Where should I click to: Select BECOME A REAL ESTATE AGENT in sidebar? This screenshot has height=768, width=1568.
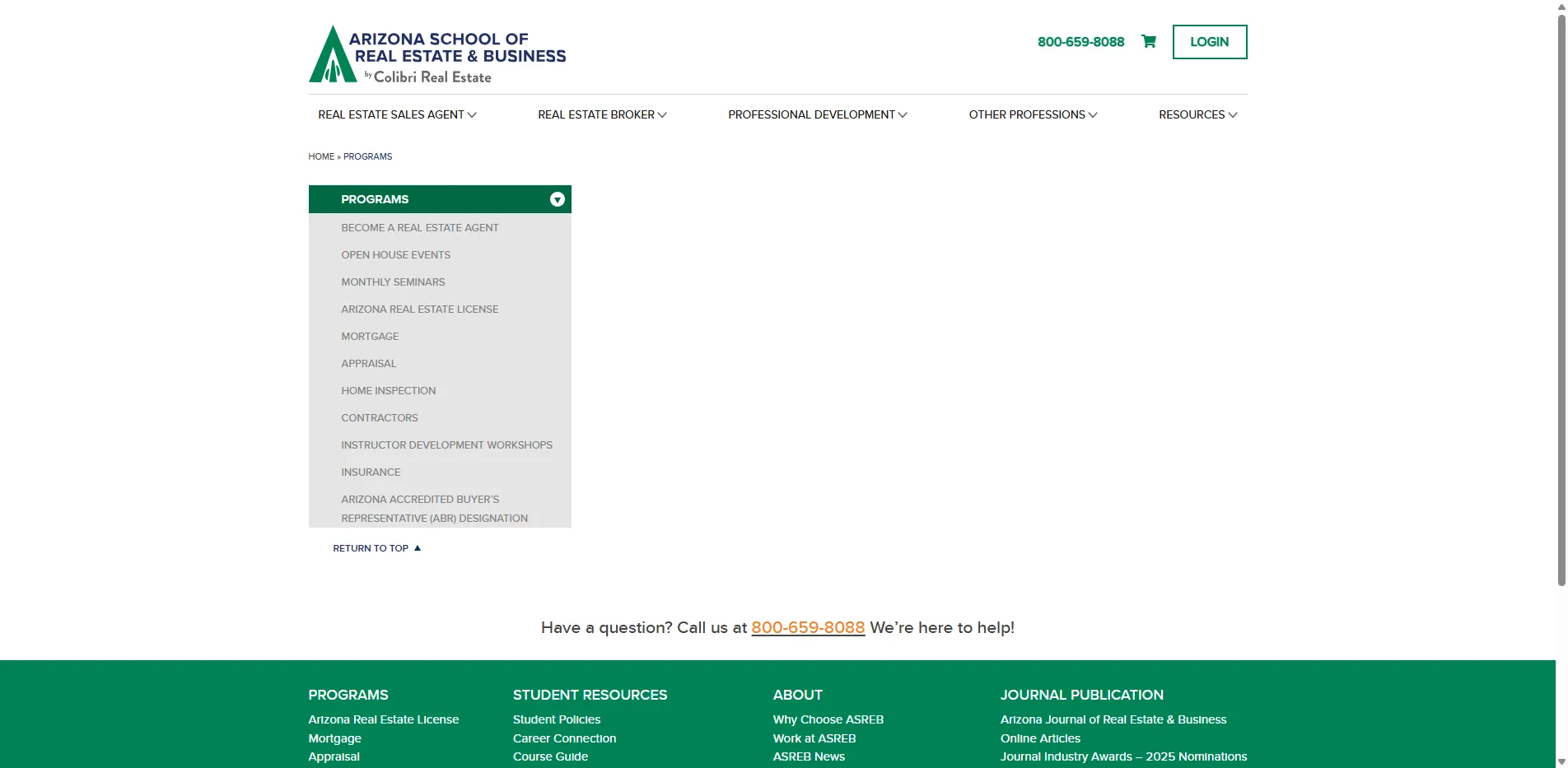pos(420,227)
